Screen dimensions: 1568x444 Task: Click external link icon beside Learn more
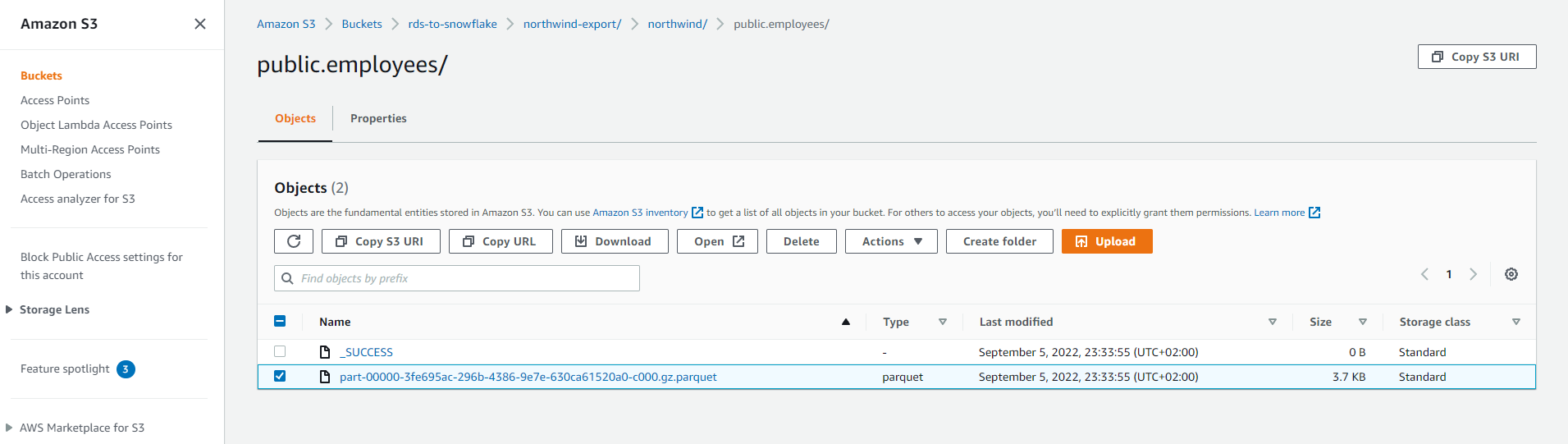click(1314, 213)
